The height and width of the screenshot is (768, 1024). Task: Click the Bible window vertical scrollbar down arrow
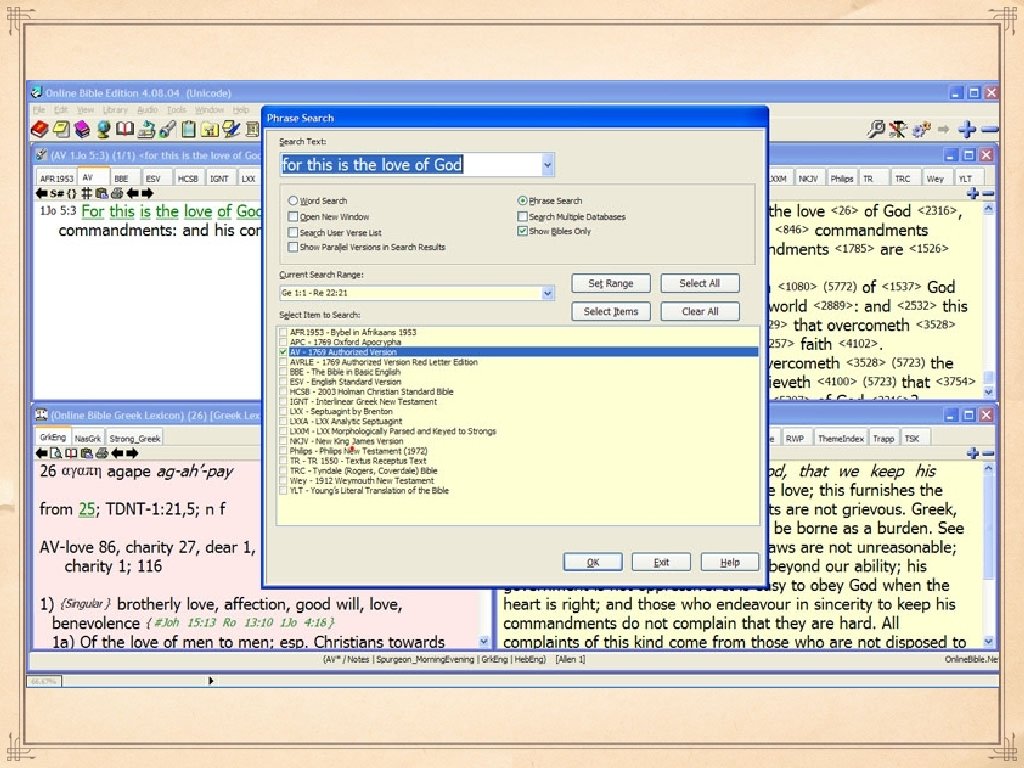click(x=988, y=392)
